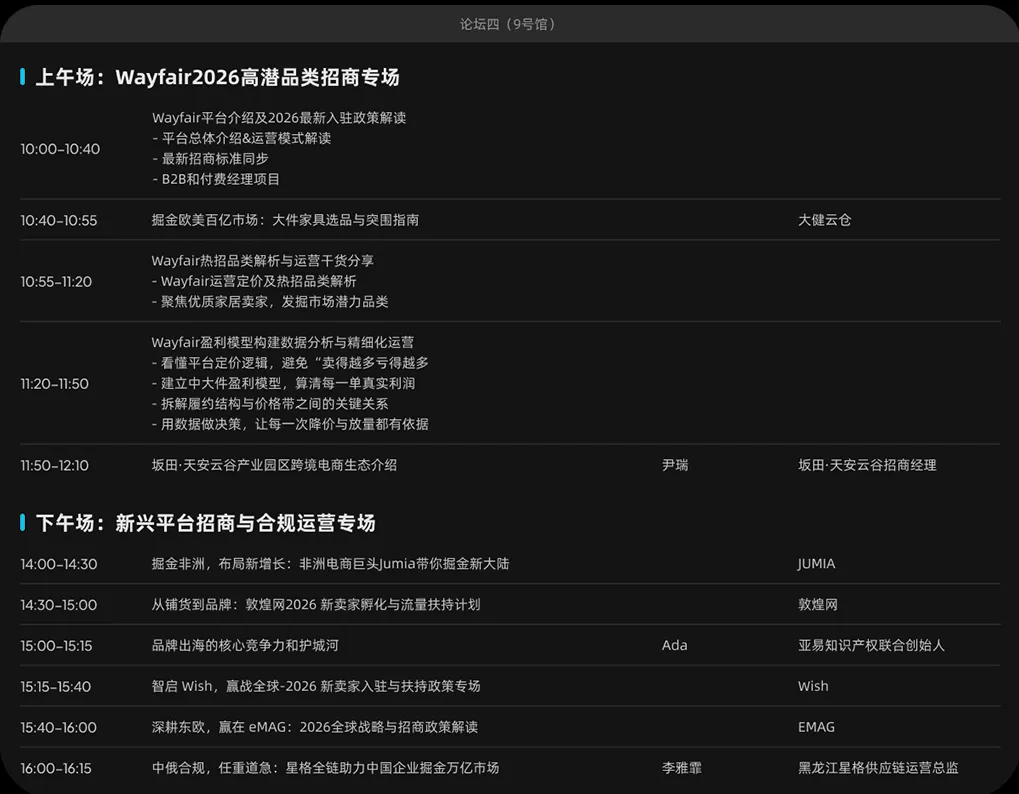The image size is (1019, 794).
Task: Click the 掘金非洲 Jumia topic
Action: (330, 564)
